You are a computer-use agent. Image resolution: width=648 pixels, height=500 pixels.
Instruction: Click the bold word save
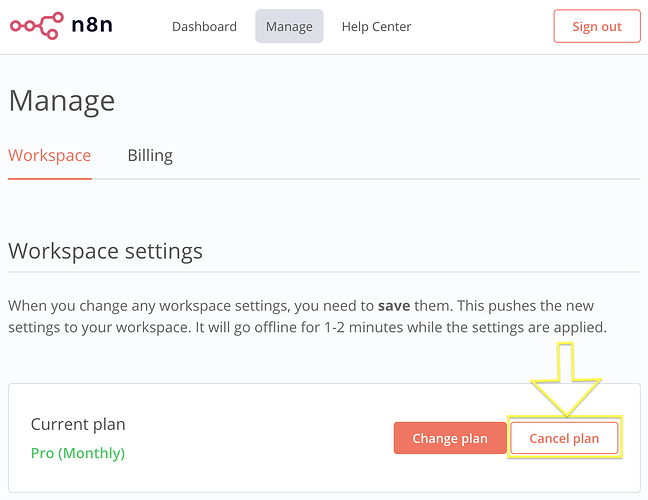pos(394,306)
